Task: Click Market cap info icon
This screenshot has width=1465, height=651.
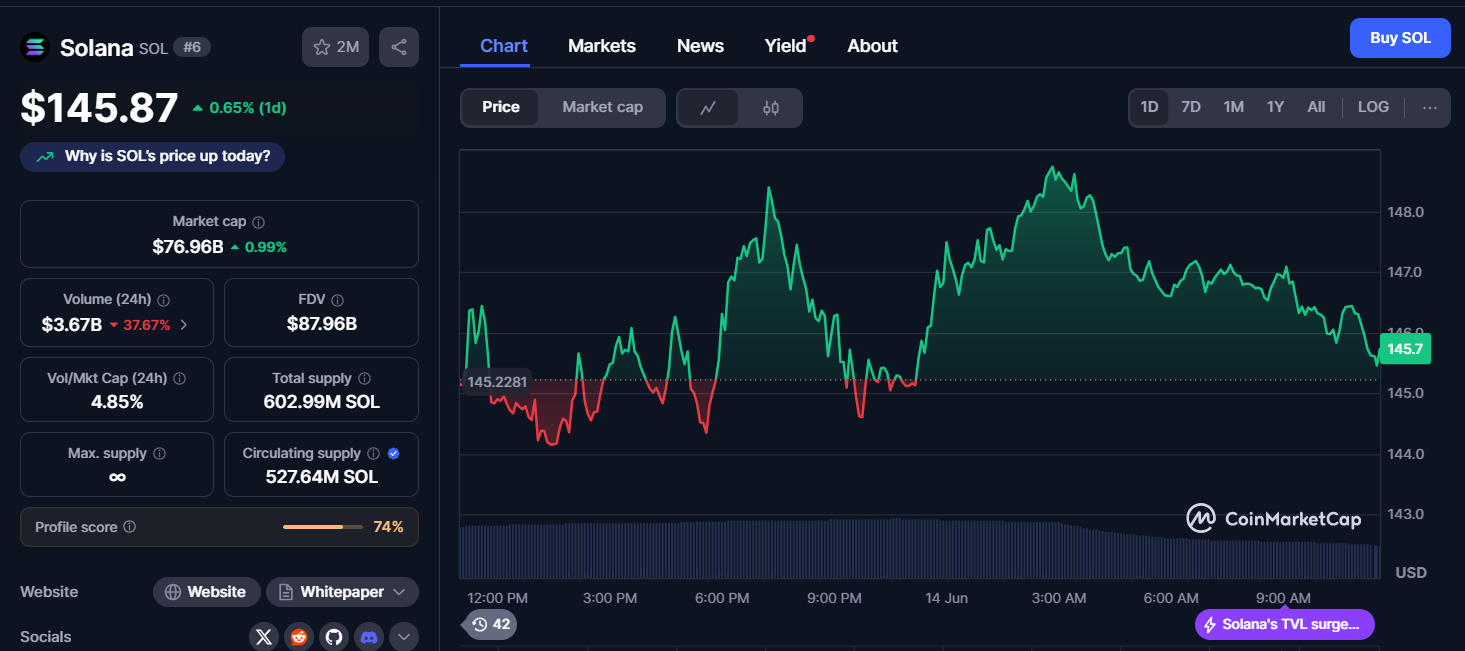Action: coord(259,222)
